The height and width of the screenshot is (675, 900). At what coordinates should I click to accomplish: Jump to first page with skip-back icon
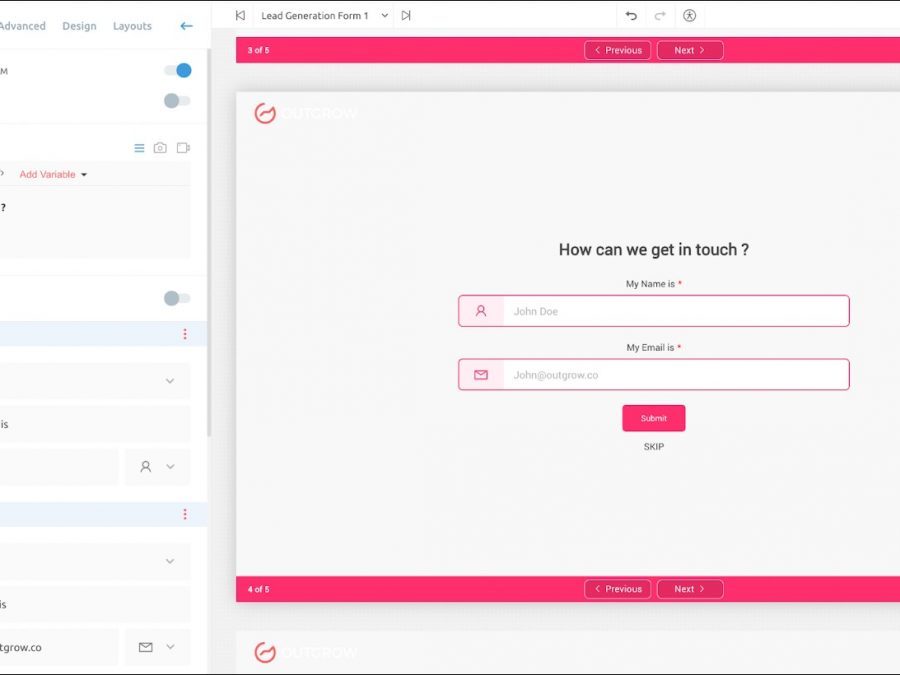pos(240,16)
